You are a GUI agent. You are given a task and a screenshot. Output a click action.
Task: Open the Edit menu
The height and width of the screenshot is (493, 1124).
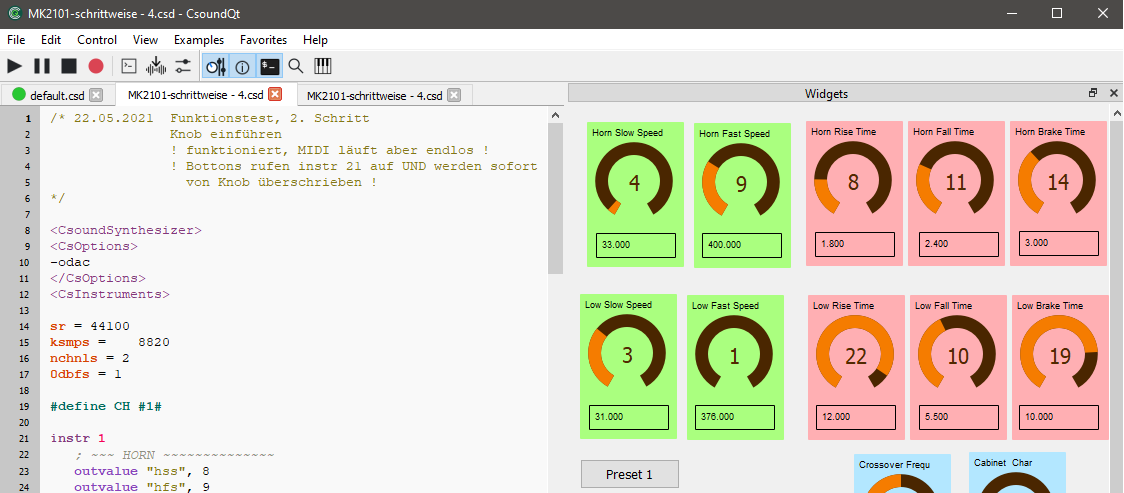tap(51, 40)
